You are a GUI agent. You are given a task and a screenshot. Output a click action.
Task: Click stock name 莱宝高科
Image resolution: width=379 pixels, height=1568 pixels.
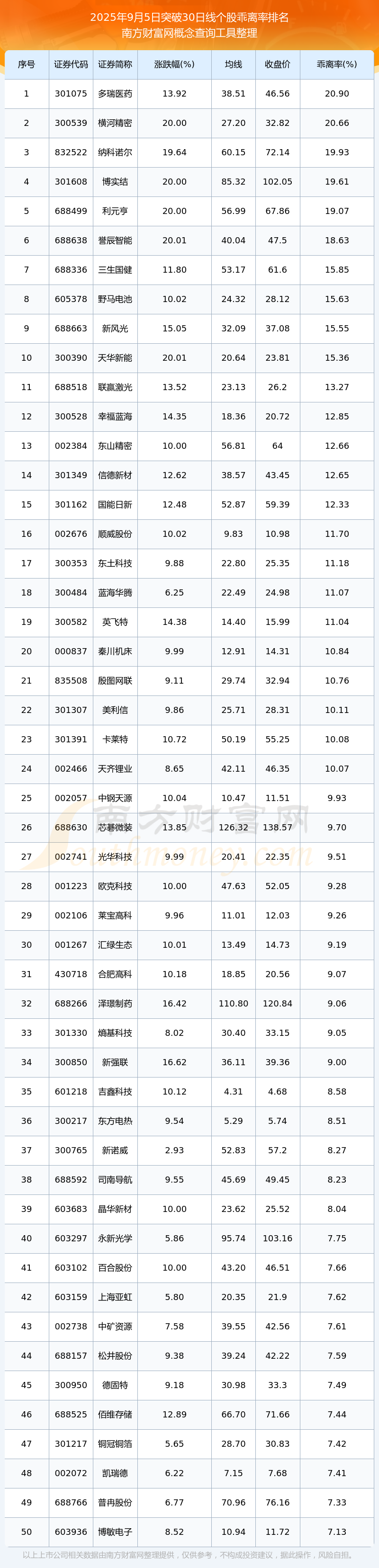click(115, 916)
